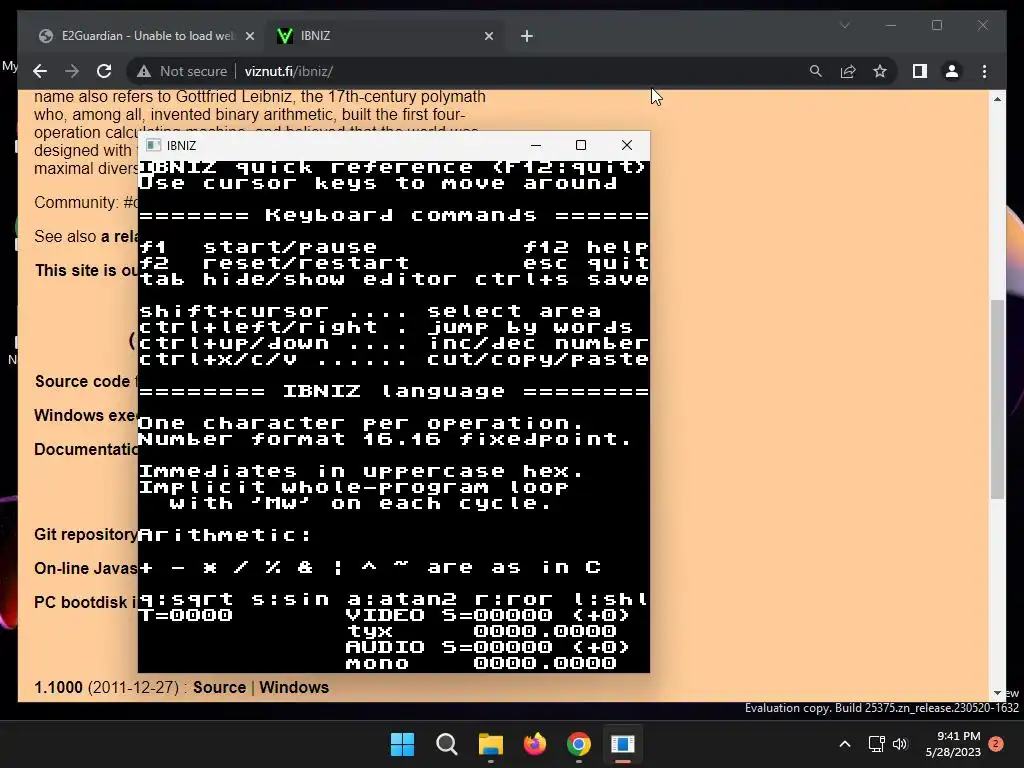Click the page scrollbar thumb

pos(997,400)
